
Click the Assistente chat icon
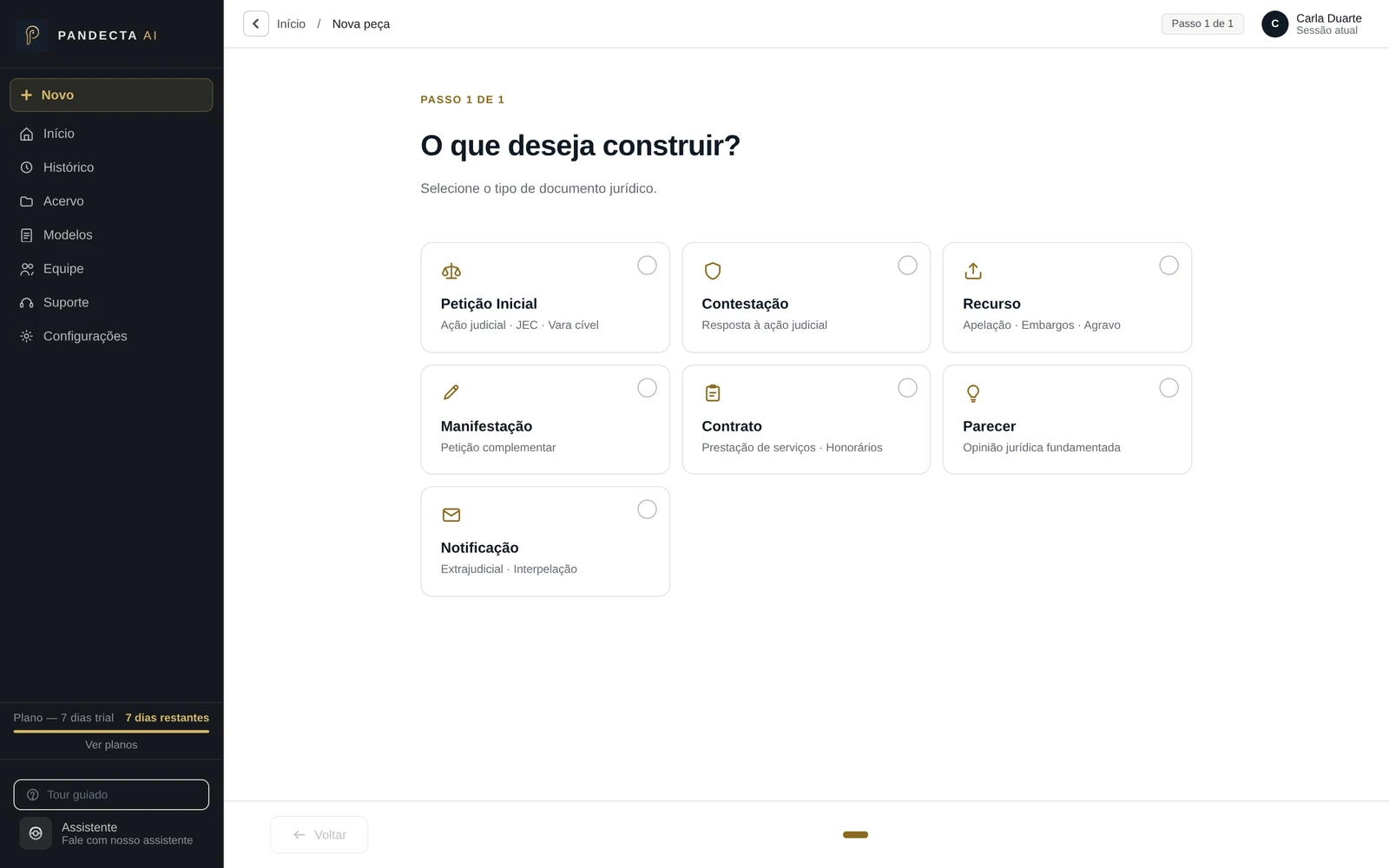[36, 833]
